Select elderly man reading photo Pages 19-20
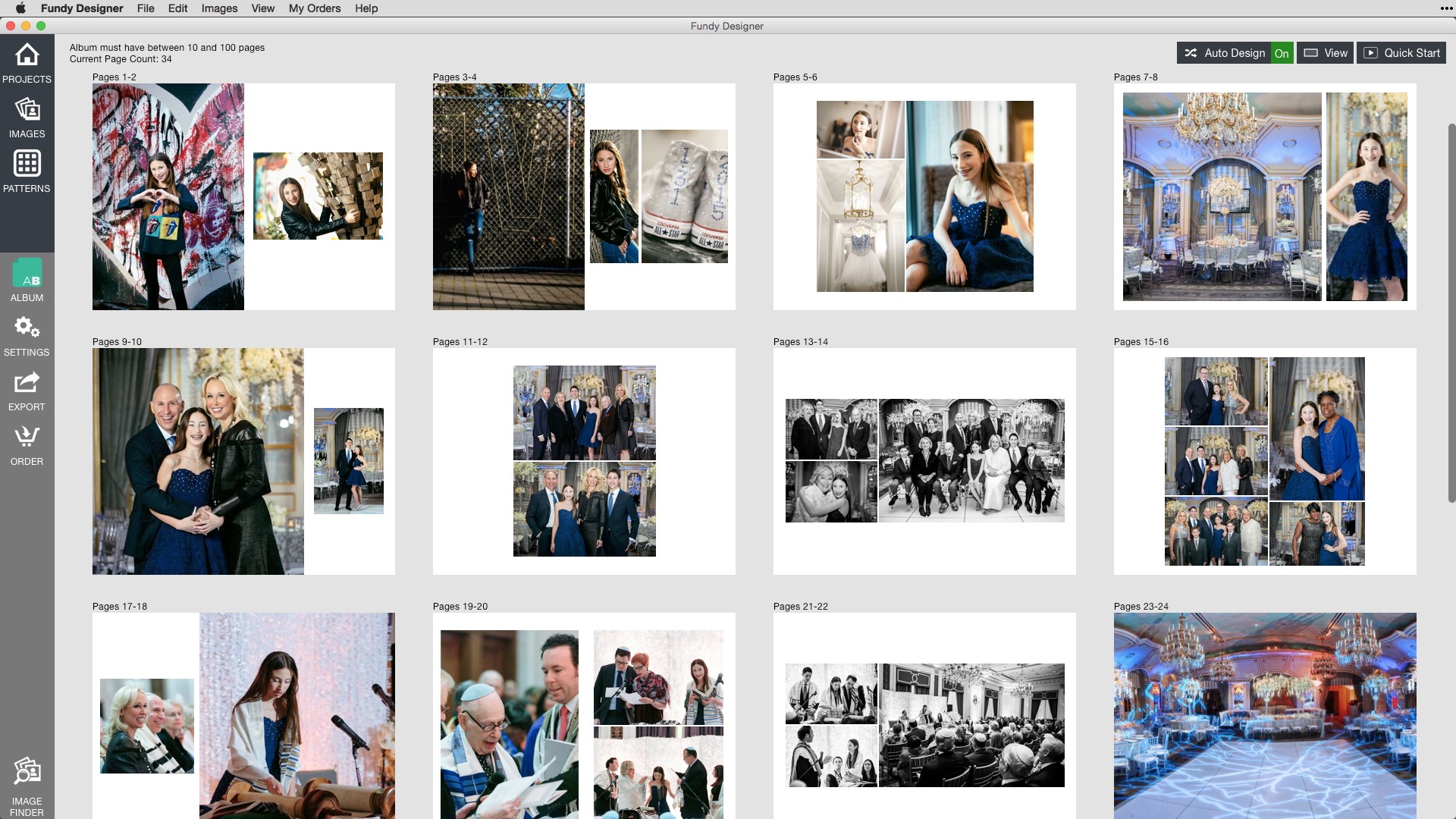Viewport: 1456px width, 819px height. (510, 724)
